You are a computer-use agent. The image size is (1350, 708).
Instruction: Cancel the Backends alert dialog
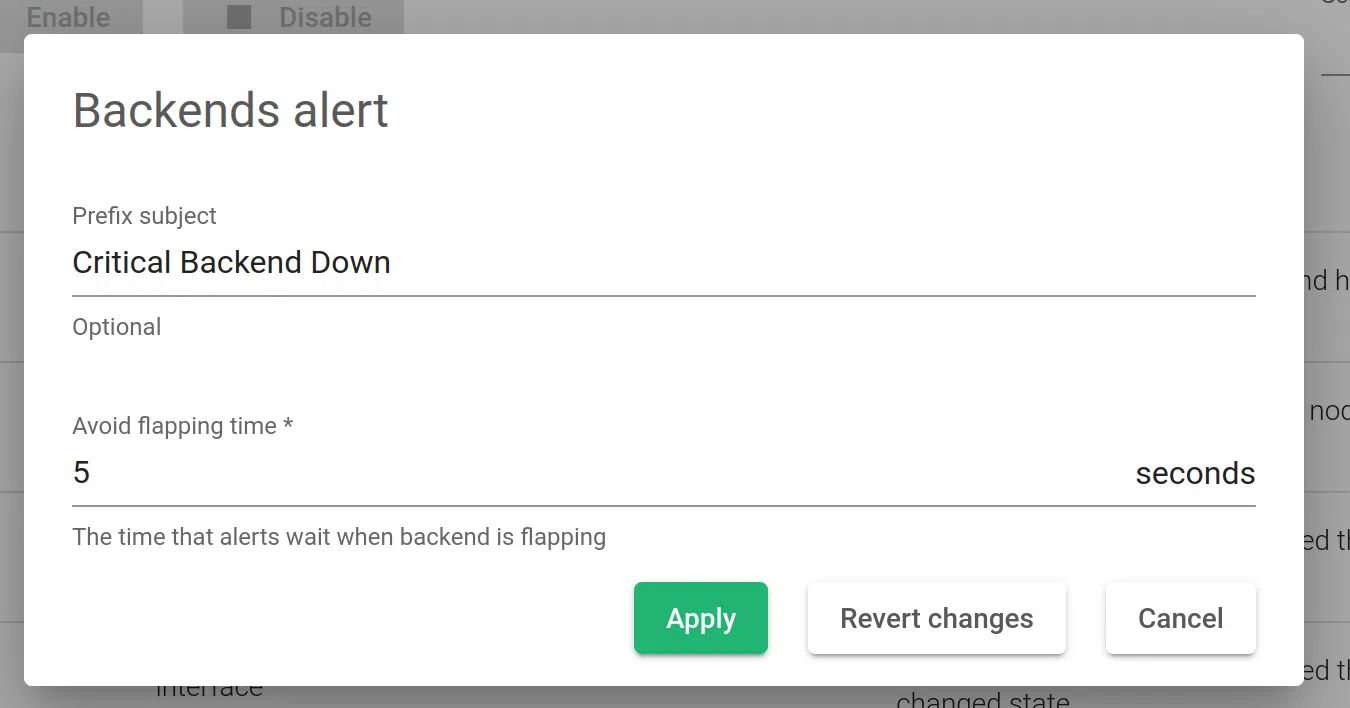point(1180,619)
